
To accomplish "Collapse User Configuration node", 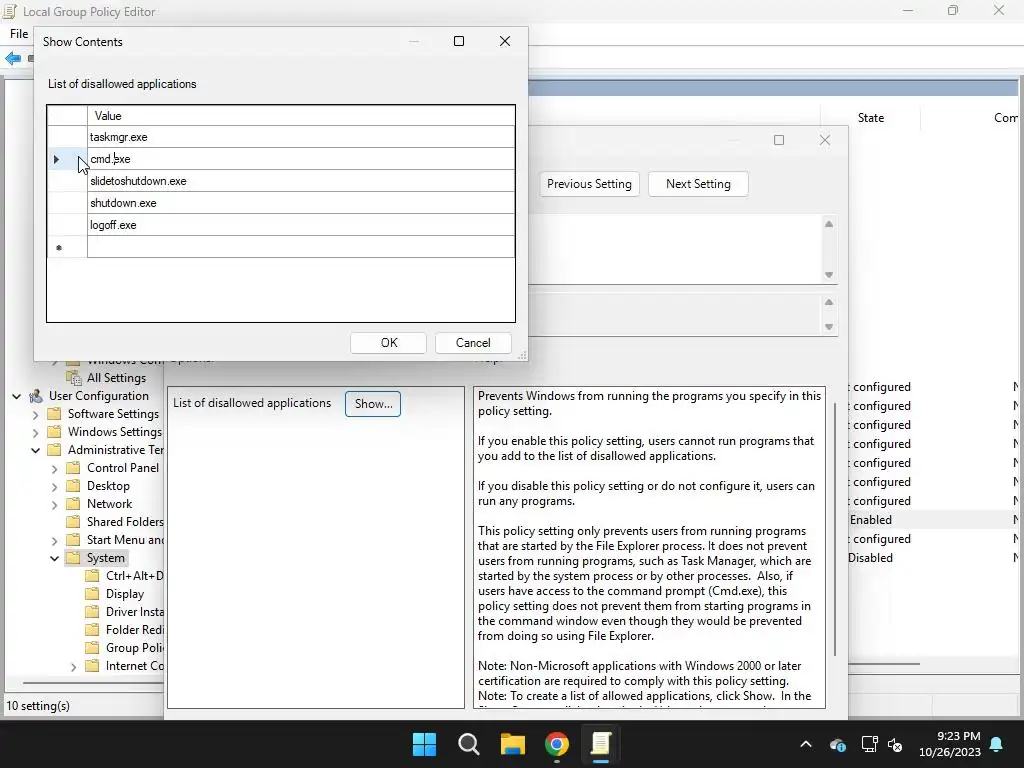I will click(17, 396).
